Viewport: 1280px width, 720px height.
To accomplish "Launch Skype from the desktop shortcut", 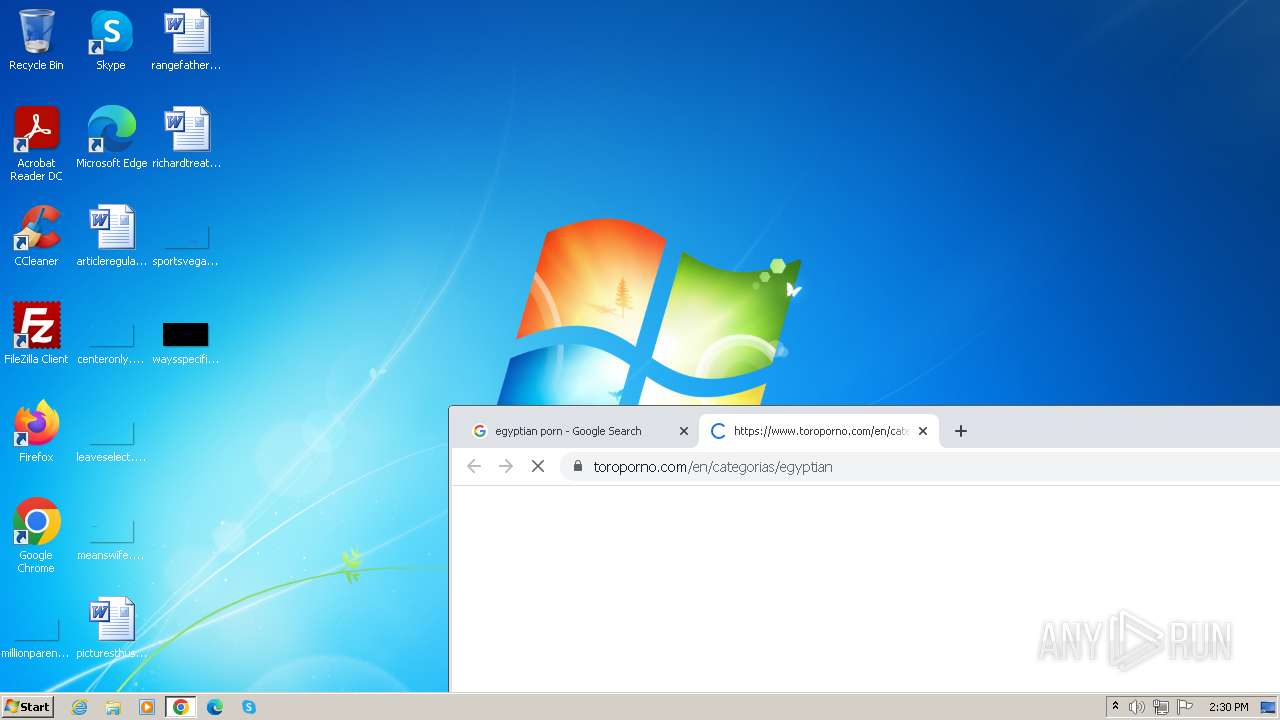I will (x=111, y=40).
